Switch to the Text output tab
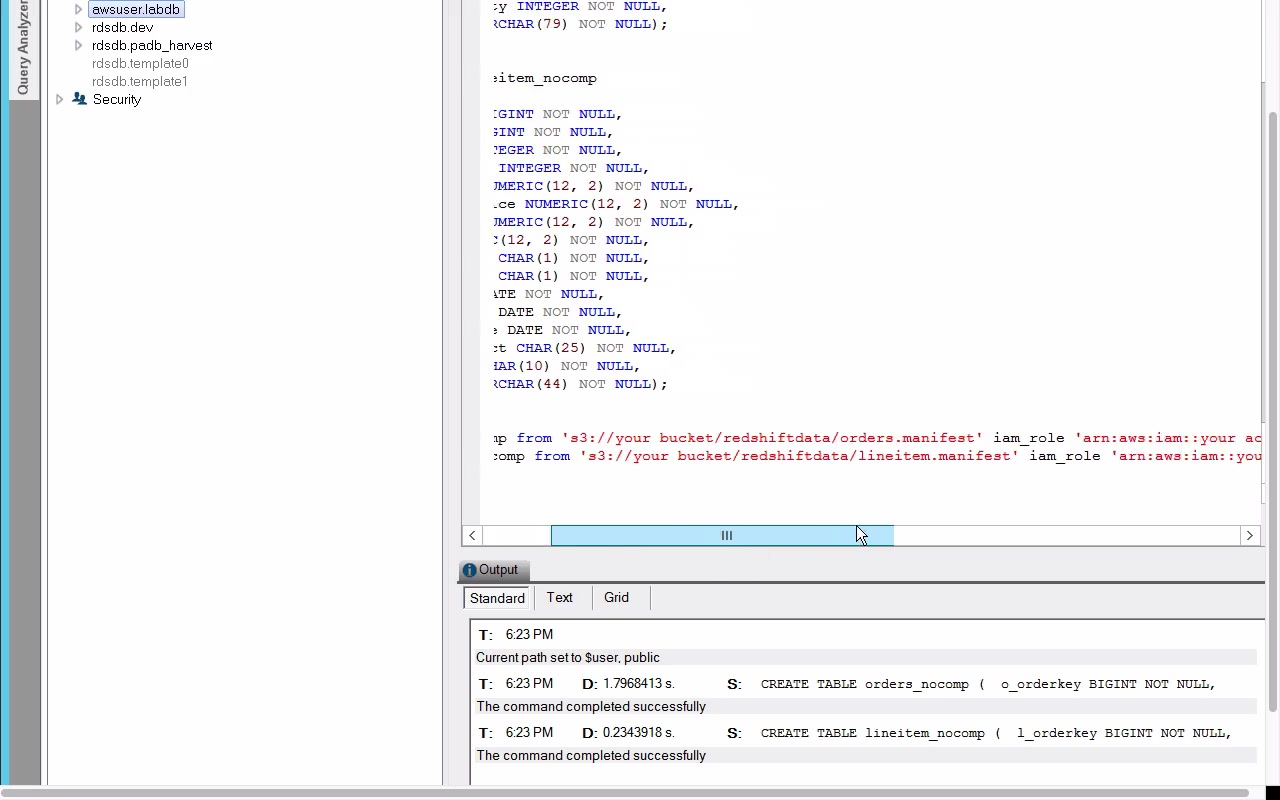The image size is (1280, 800). click(560, 598)
